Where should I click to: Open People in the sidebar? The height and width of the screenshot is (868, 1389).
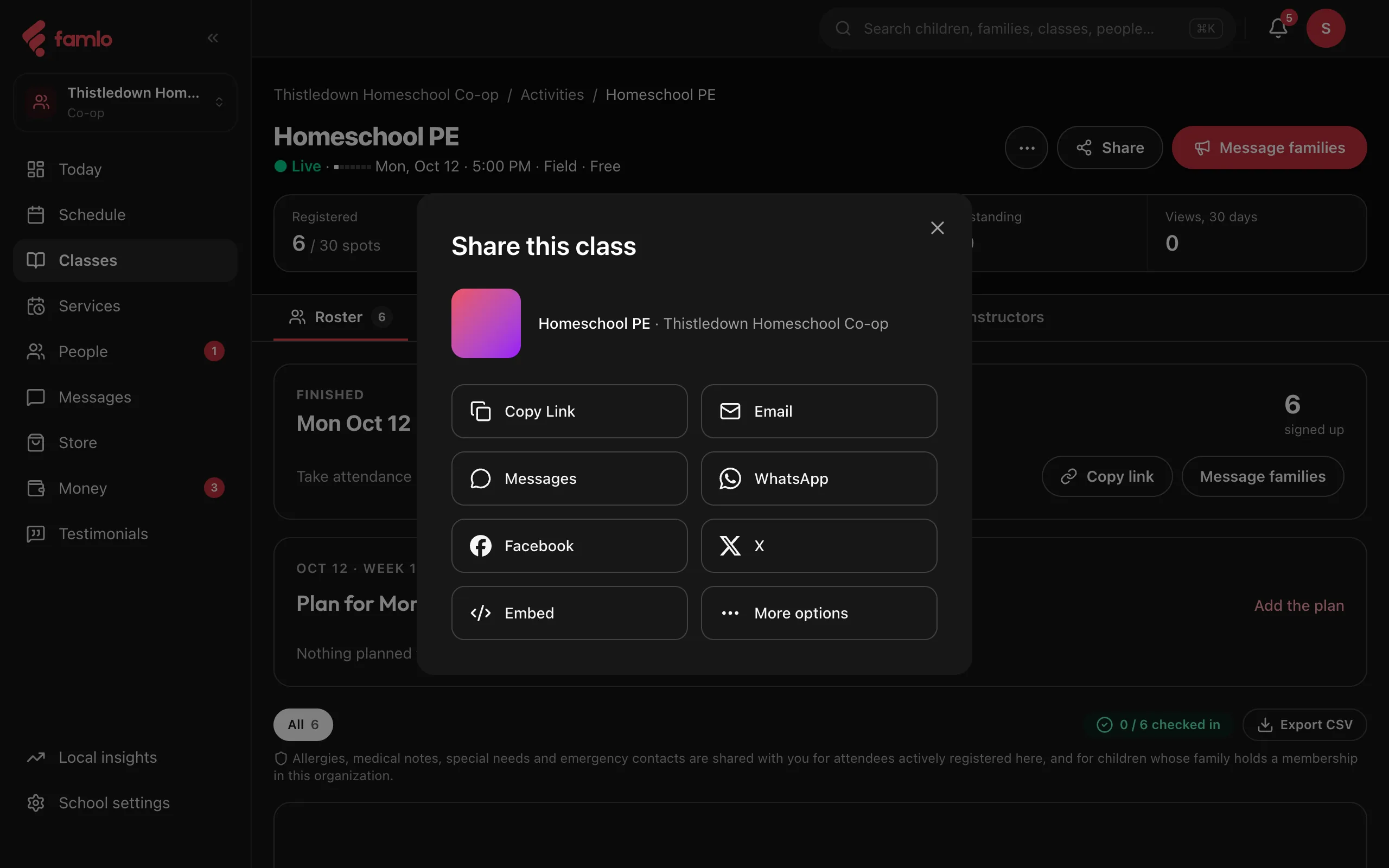pyautogui.click(x=125, y=352)
